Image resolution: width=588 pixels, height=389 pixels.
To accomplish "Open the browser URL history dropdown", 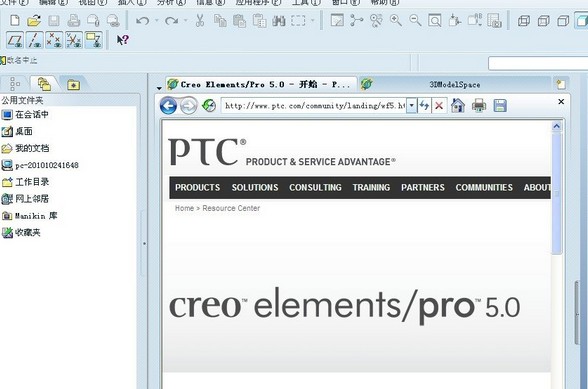I will 411,105.
